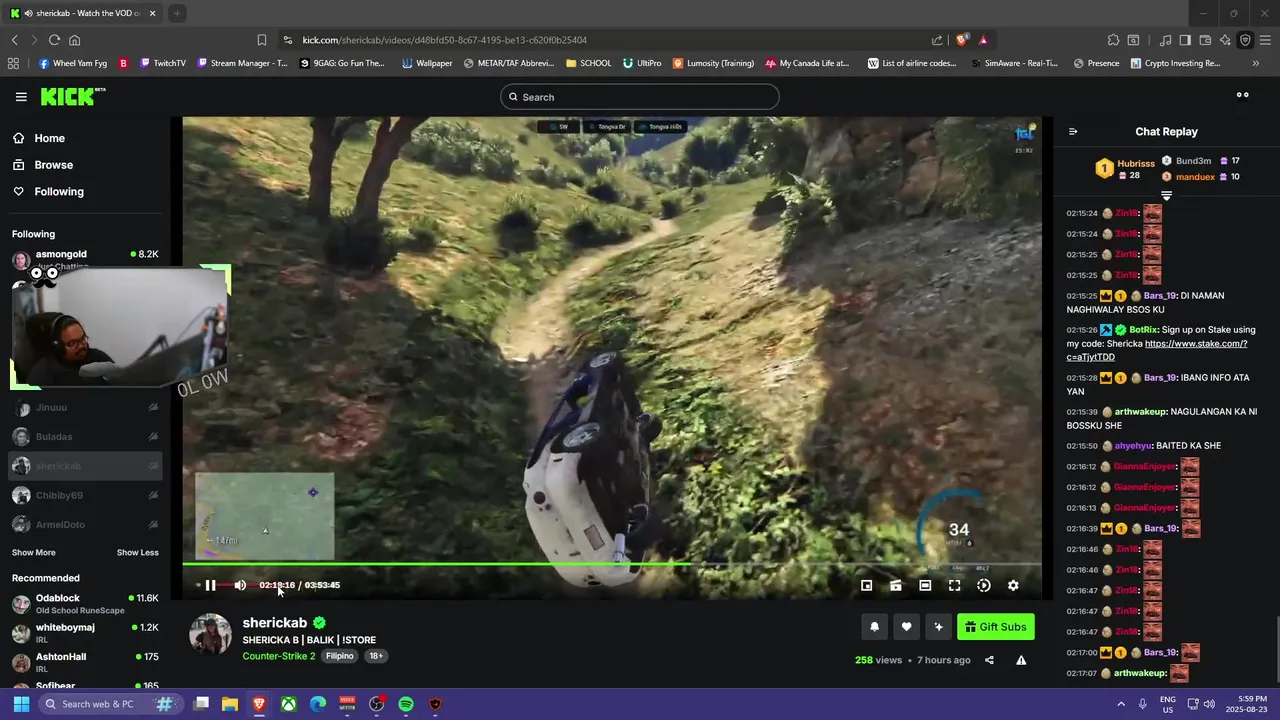Enter fullscreen mode on video player
1280x720 pixels.
954,586
